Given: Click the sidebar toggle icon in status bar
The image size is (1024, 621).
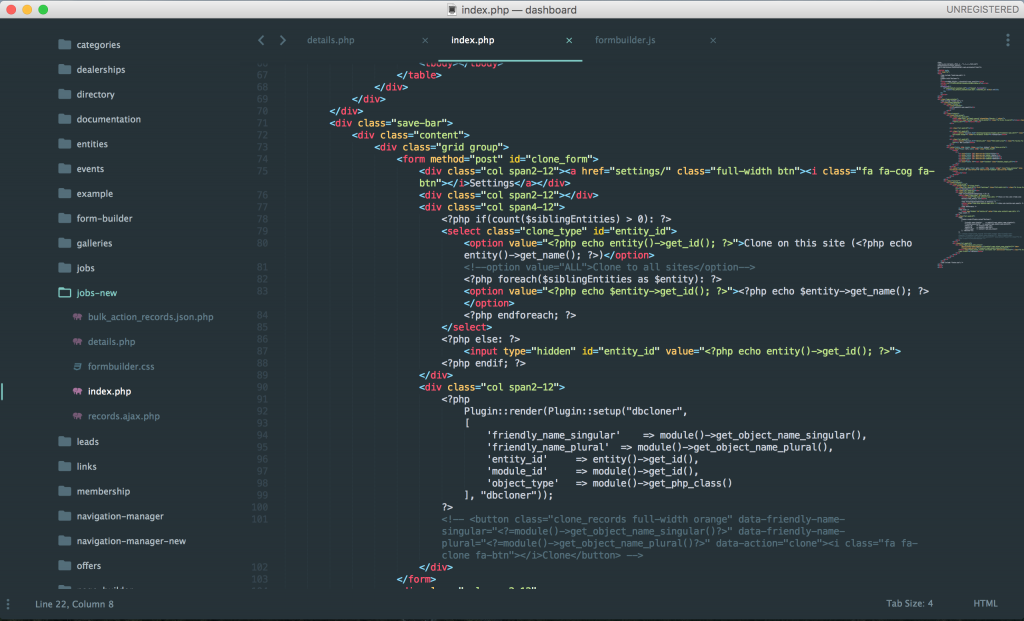Looking at the screenshot, I should pyautogui.click(x=9, y=604).
